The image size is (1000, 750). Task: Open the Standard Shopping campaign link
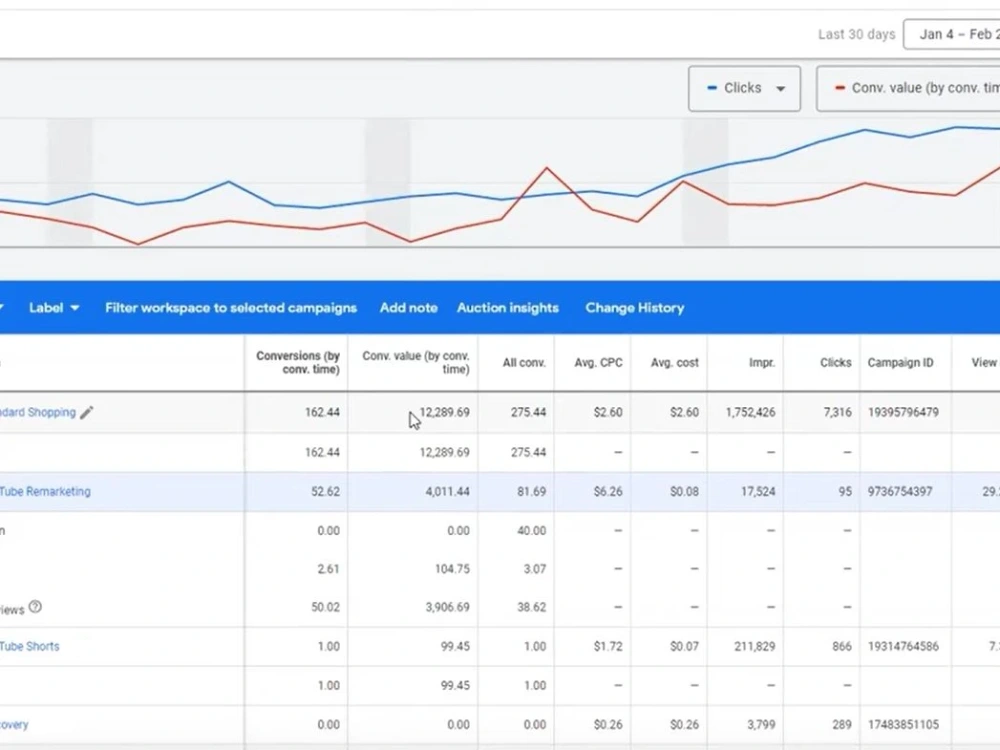(38, 413)
